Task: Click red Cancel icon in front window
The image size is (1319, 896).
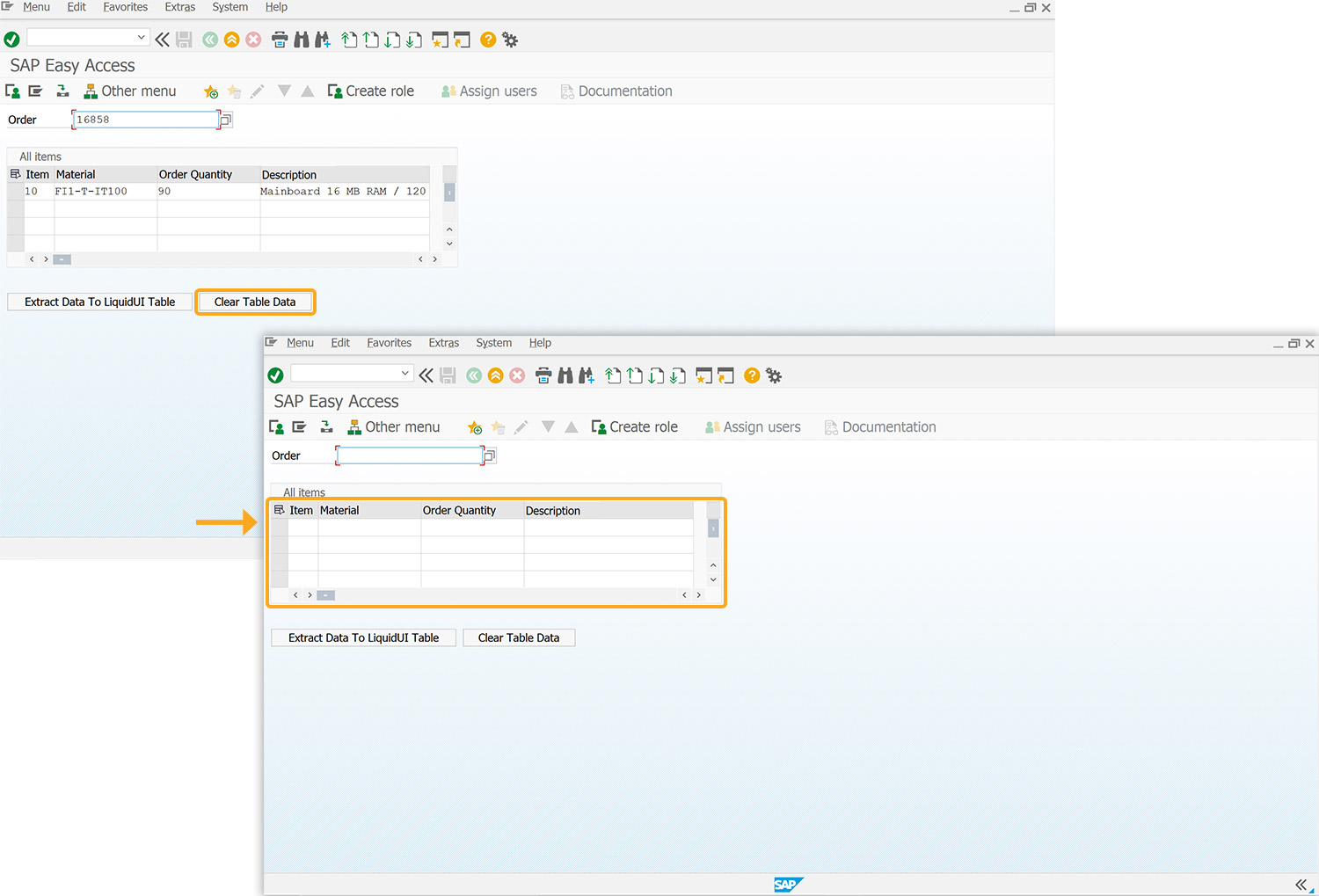Action: click(x=517, y=375)
